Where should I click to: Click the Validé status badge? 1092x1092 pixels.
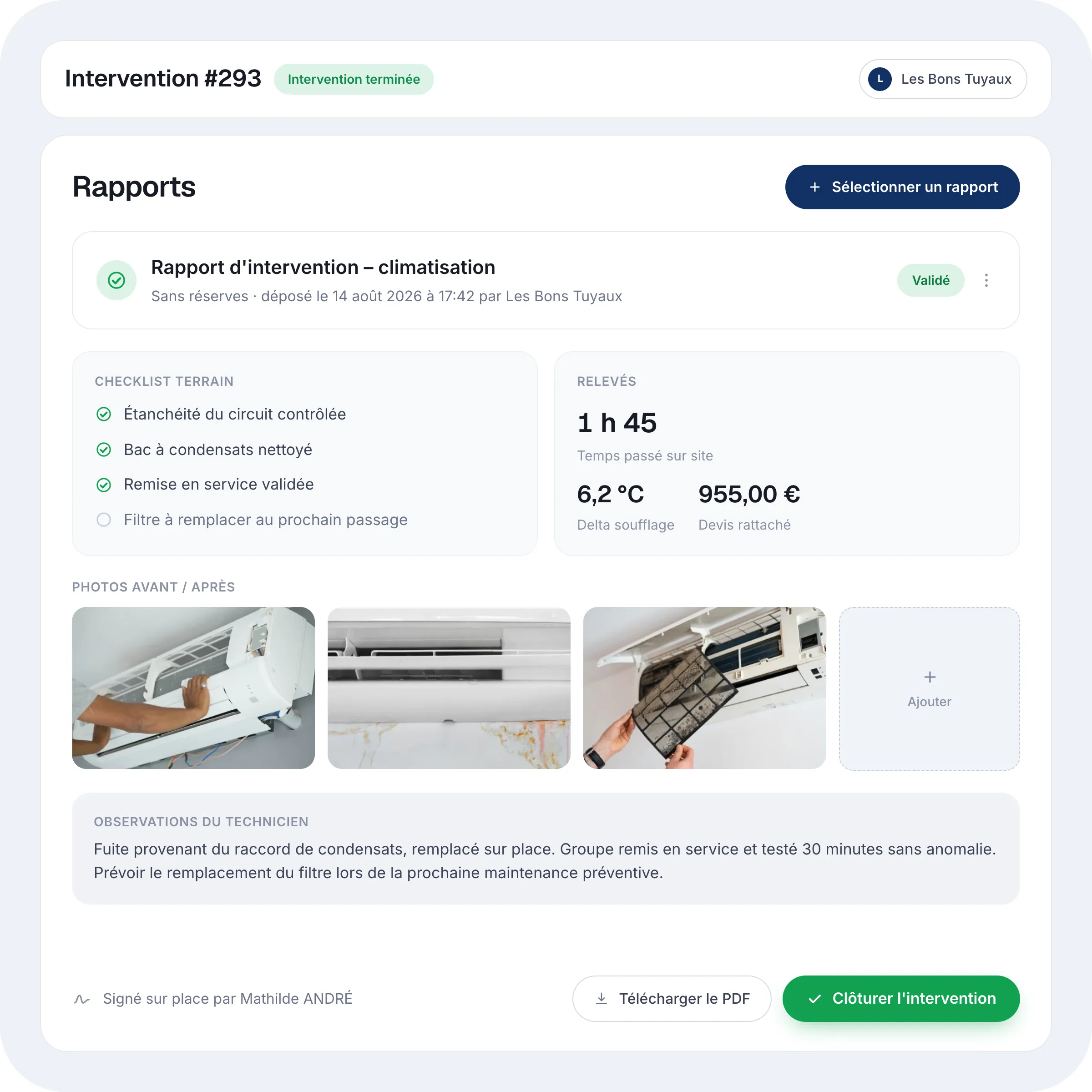coord(930,280)
